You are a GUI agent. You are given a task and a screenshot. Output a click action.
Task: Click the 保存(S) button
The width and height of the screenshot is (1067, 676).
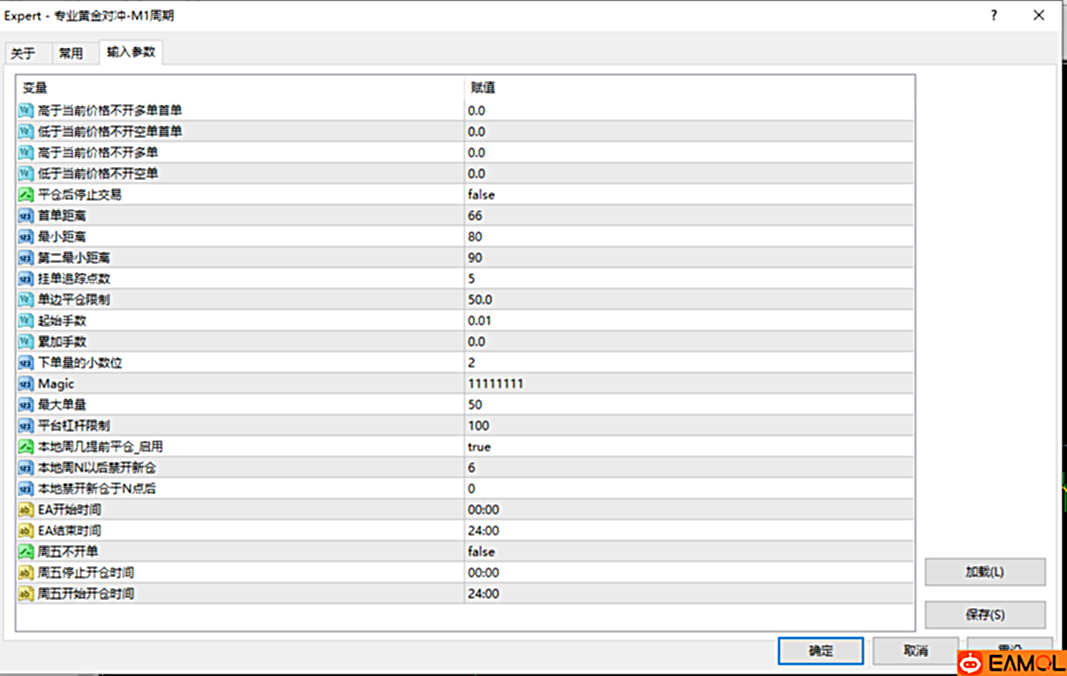coord(985,615)
